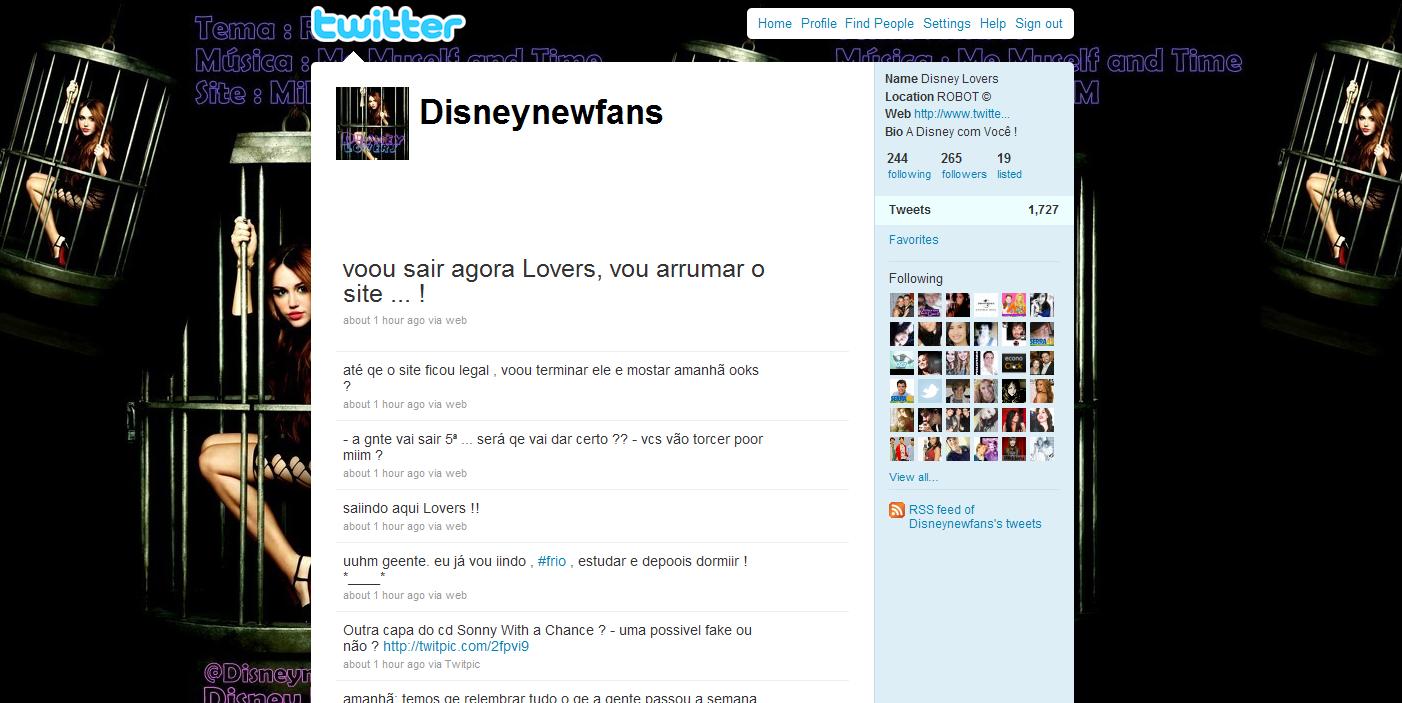Click timestamp under 'voou sair agora Lovers' tweet
The width and height of the screenshot is (1402, 703).
click(x=384, y=320)
